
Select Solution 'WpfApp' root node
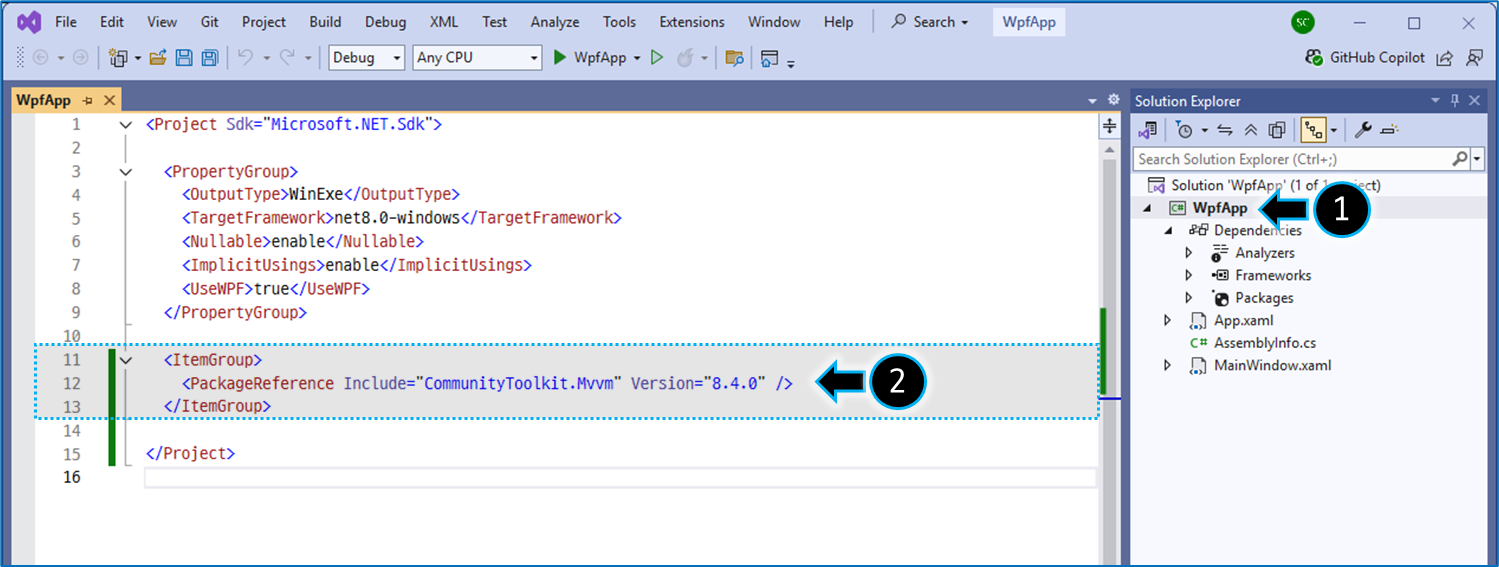coord(1275,185)
